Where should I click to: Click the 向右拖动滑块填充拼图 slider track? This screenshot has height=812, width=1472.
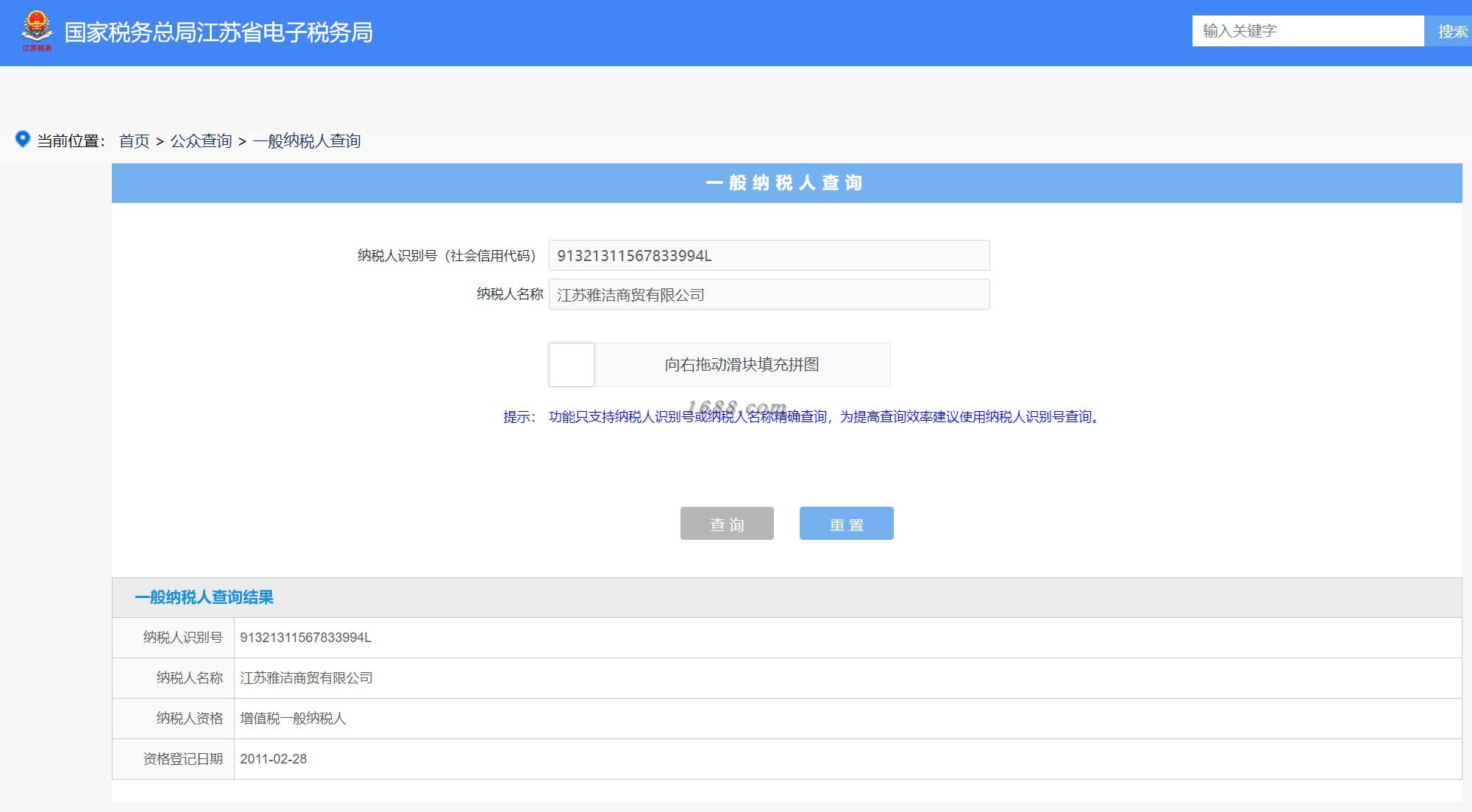click(742, 365)
